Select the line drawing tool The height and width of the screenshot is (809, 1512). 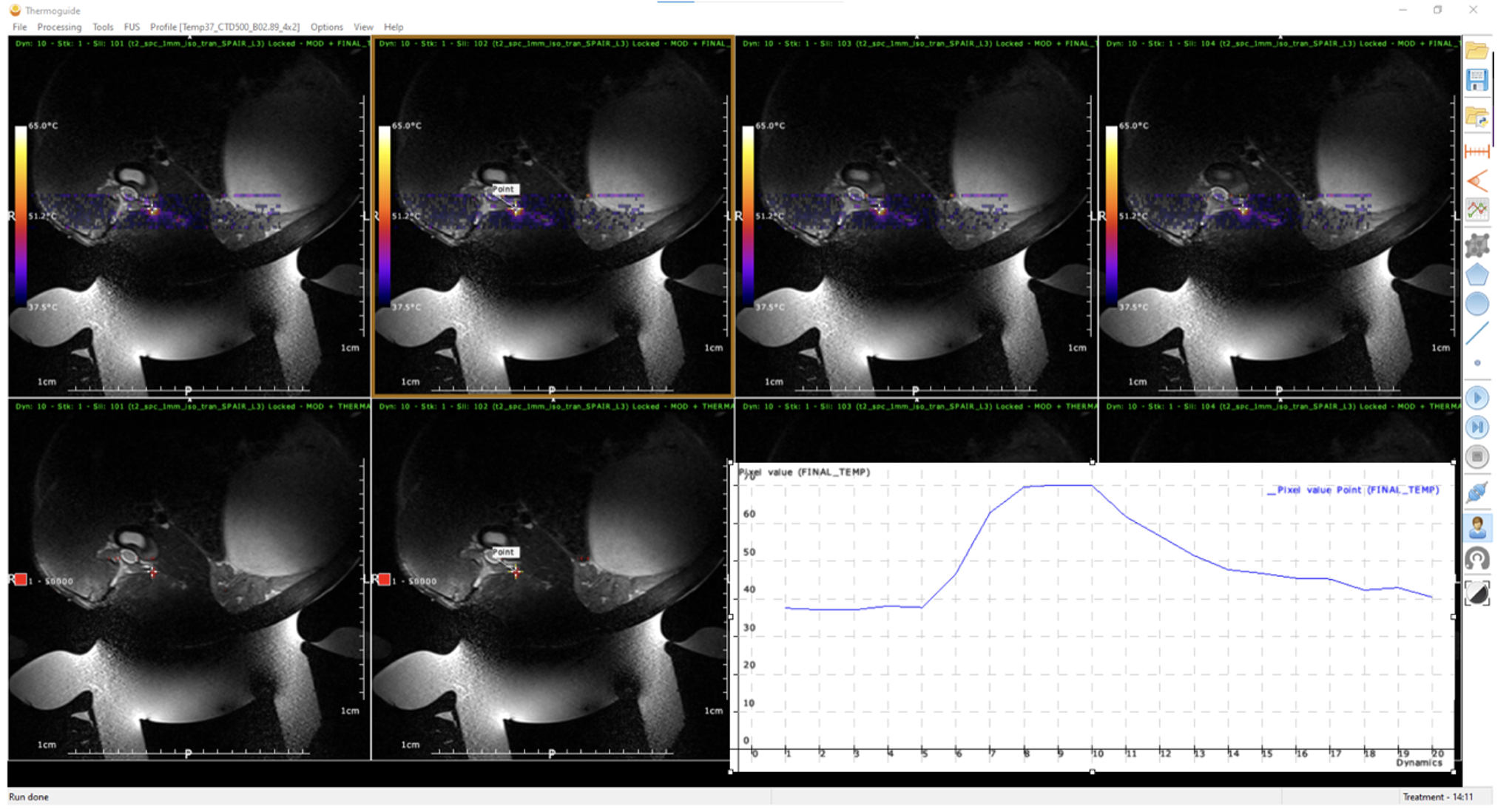point(1476,334)
